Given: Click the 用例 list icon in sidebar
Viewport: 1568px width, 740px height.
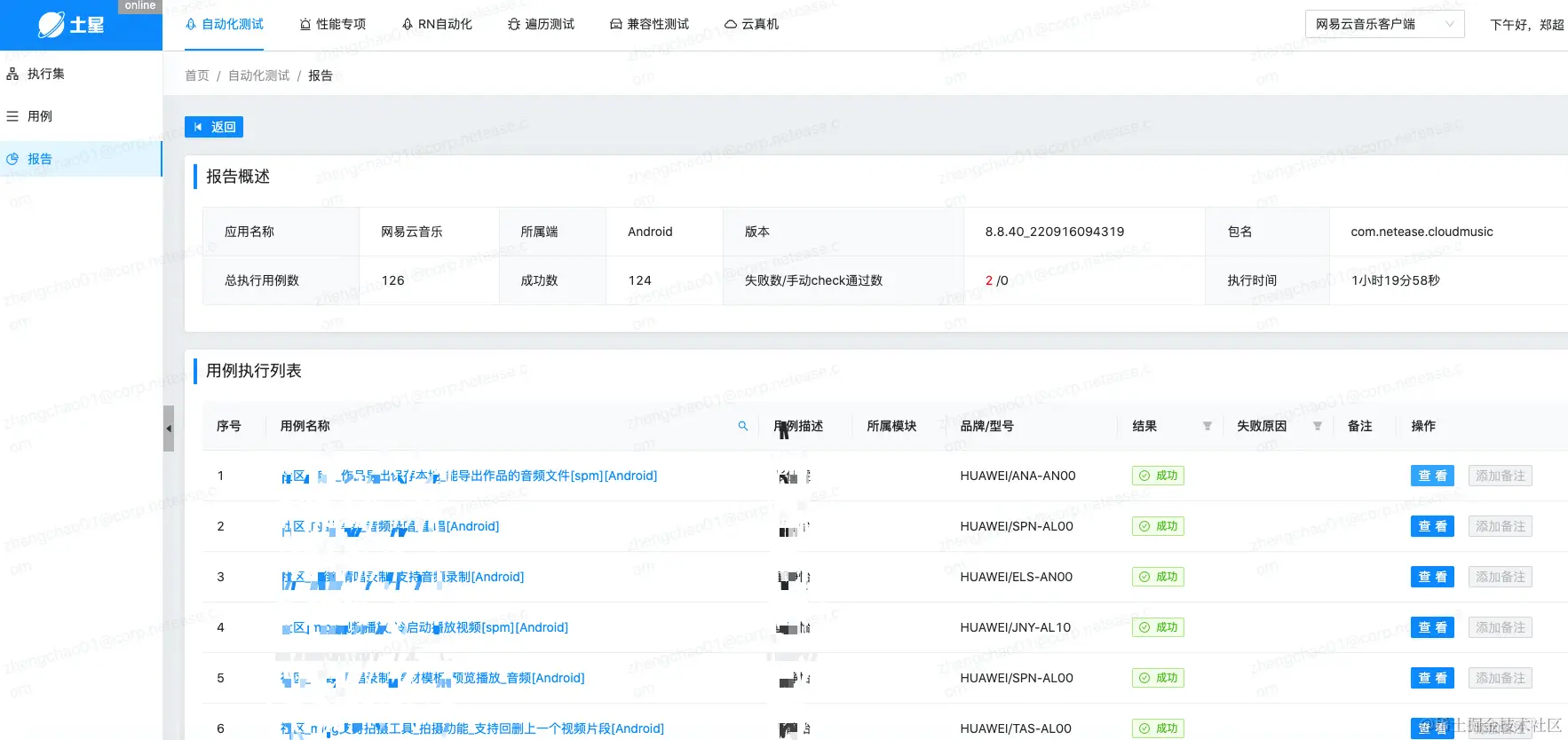Looking at the screenshot, I should coord(12,116).
